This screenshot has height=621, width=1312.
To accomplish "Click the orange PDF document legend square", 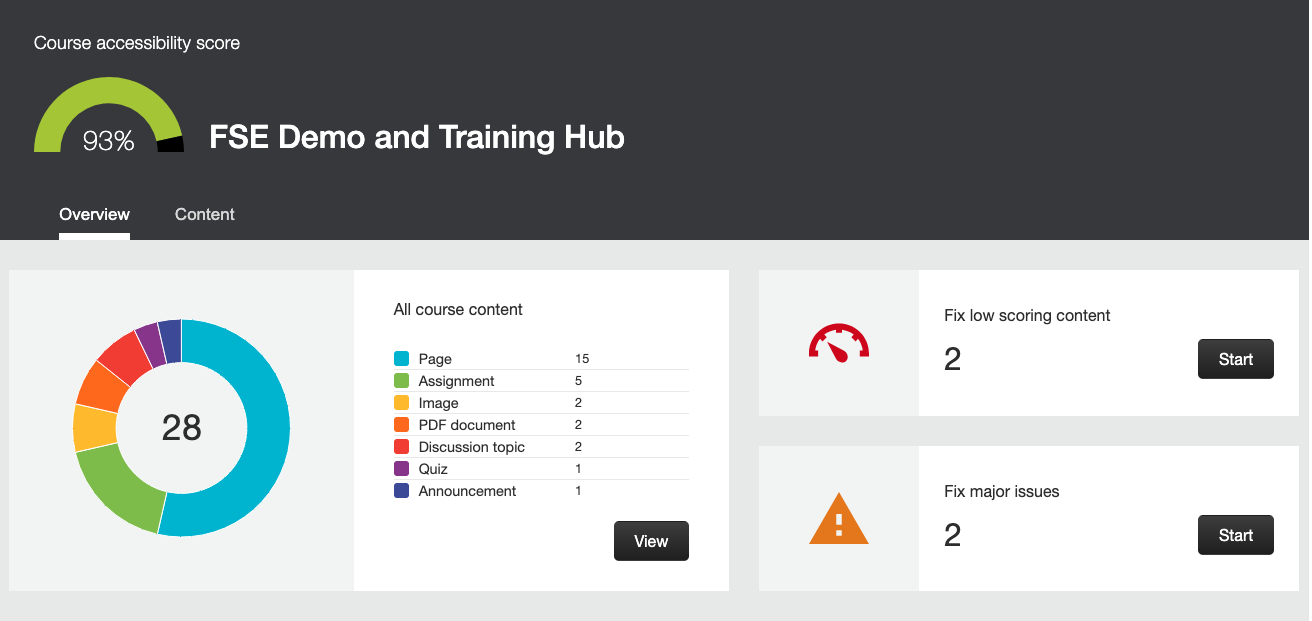I will pos(403,425).
